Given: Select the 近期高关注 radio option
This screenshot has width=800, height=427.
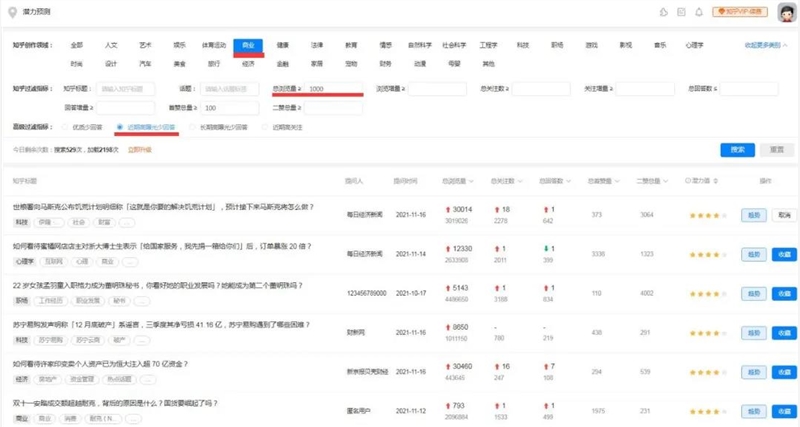Looking at the screenshot, I should click(265, 128).
